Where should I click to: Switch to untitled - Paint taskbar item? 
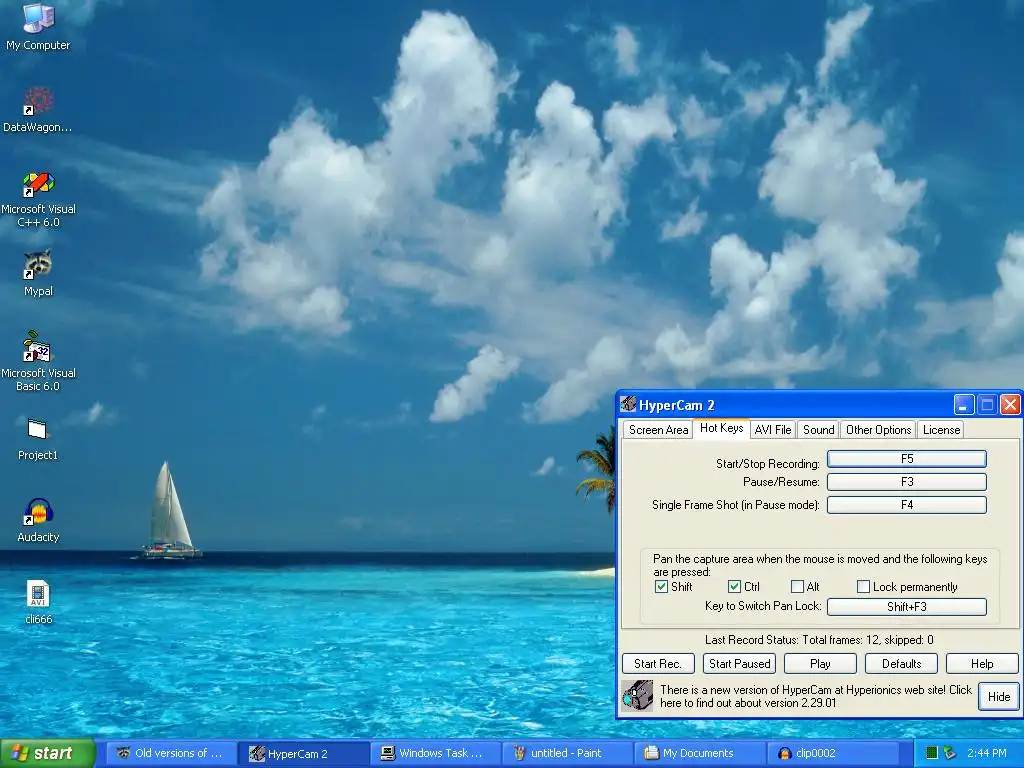pos(569,753)
